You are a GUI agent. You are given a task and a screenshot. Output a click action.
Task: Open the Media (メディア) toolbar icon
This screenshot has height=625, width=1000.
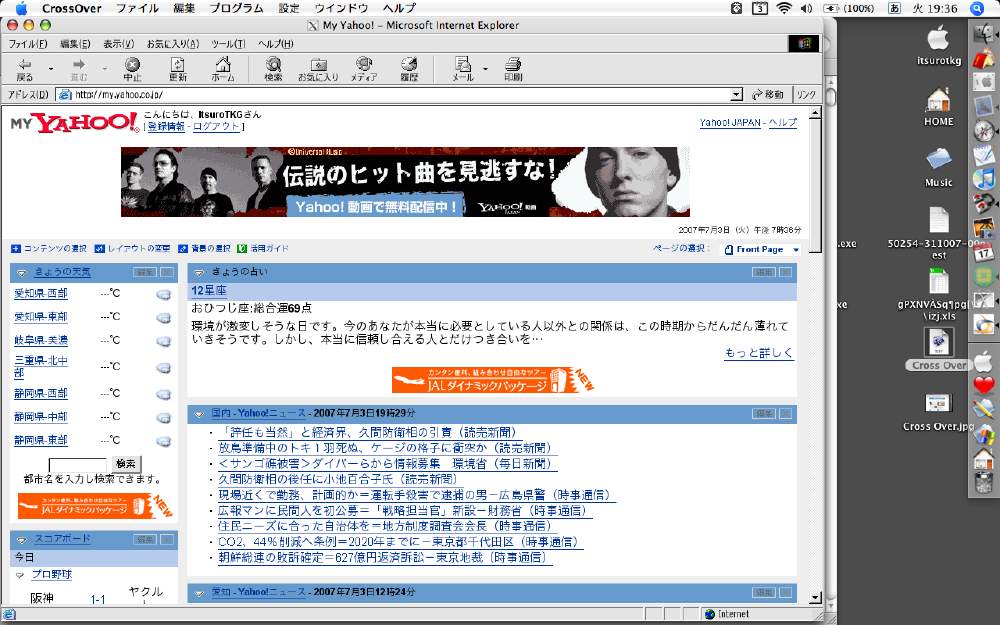pos(364,70)
